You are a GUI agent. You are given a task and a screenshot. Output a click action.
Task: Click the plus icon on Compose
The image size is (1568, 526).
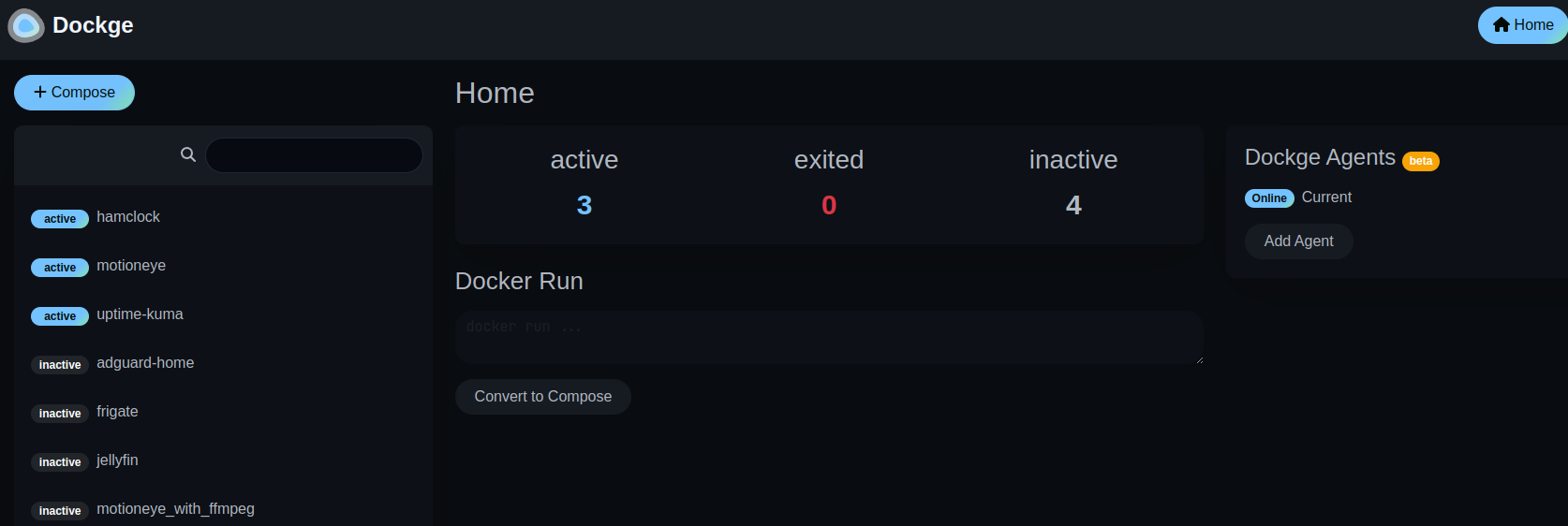coord(40,92)
